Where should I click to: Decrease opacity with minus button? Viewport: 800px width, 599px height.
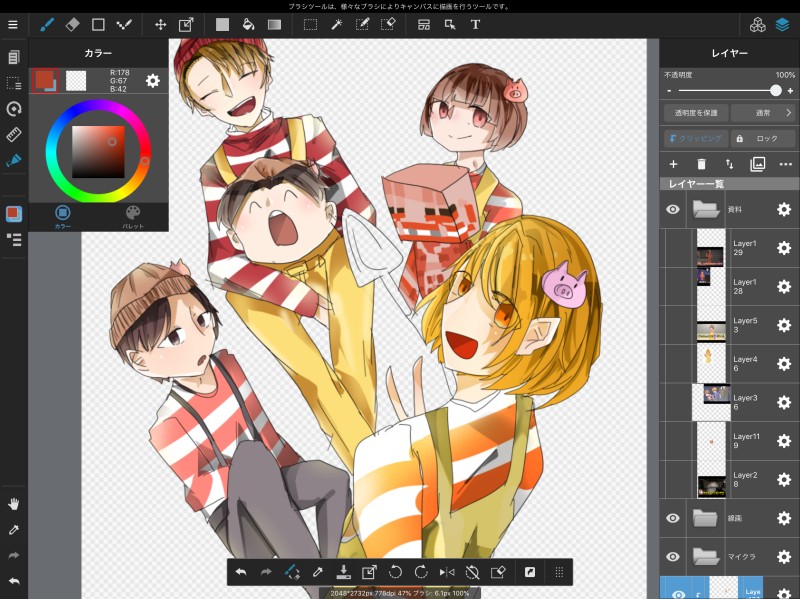tap(669, 91)
